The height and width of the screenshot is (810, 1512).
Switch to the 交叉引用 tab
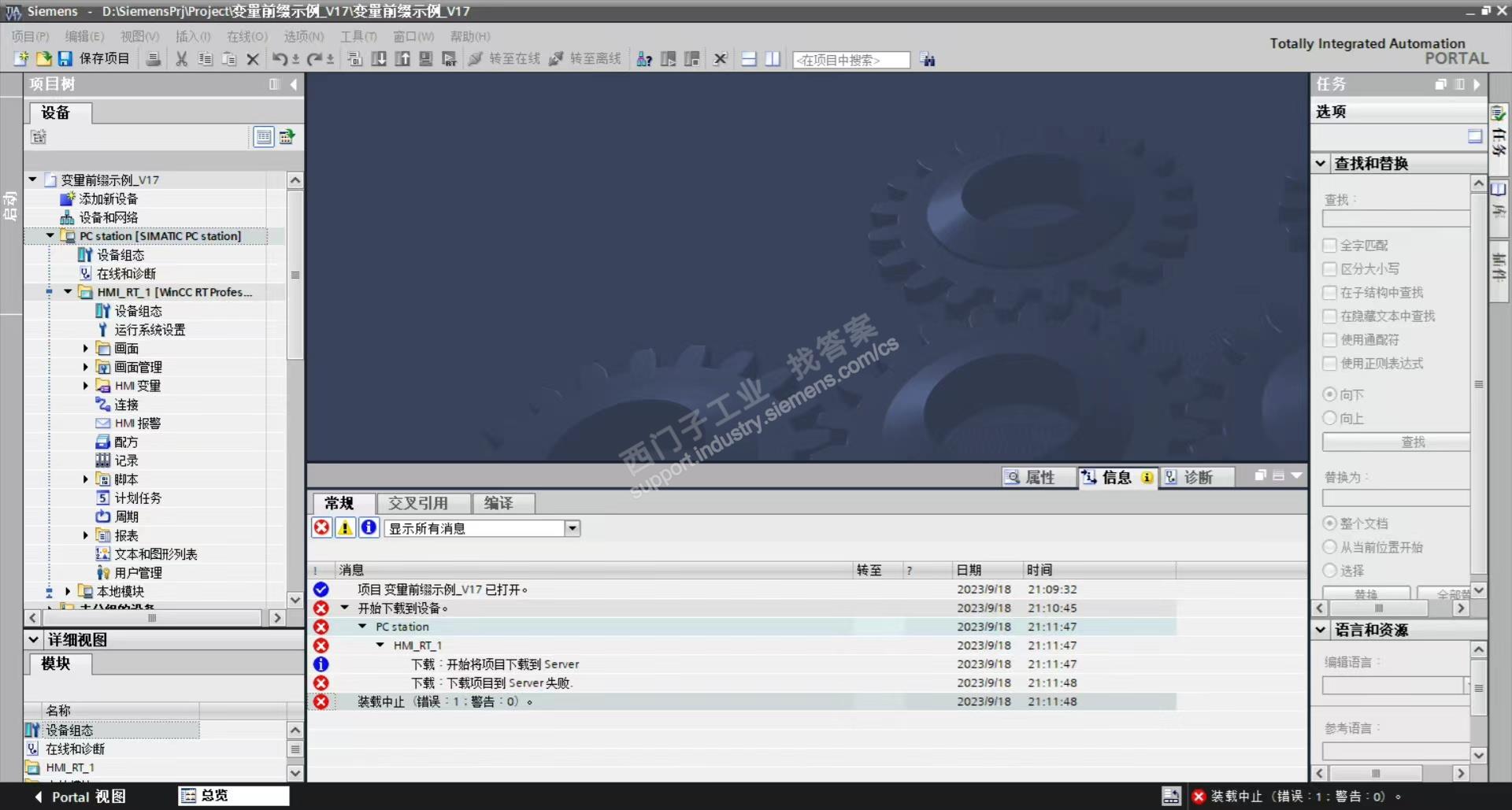(x=424, y=503)
